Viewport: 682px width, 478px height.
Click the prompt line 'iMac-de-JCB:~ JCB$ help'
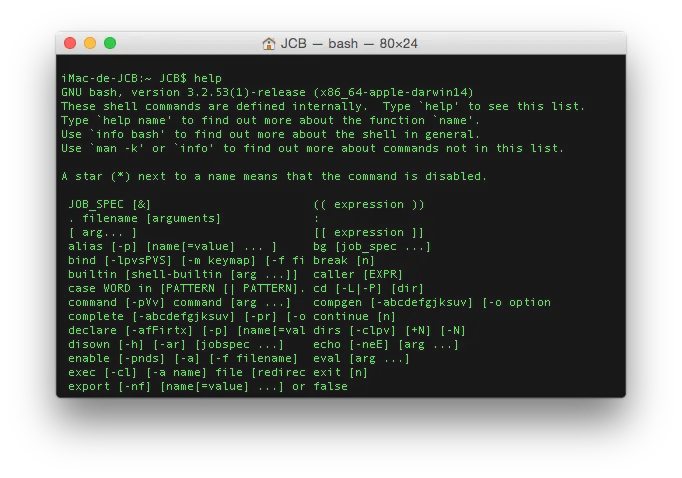coord(141,78)
